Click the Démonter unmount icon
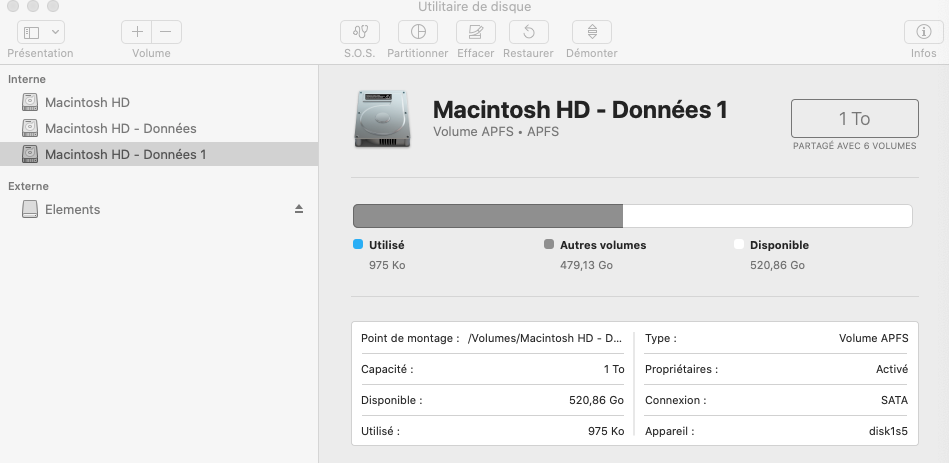This screenshot has height=463, width=949. (591, 32)
